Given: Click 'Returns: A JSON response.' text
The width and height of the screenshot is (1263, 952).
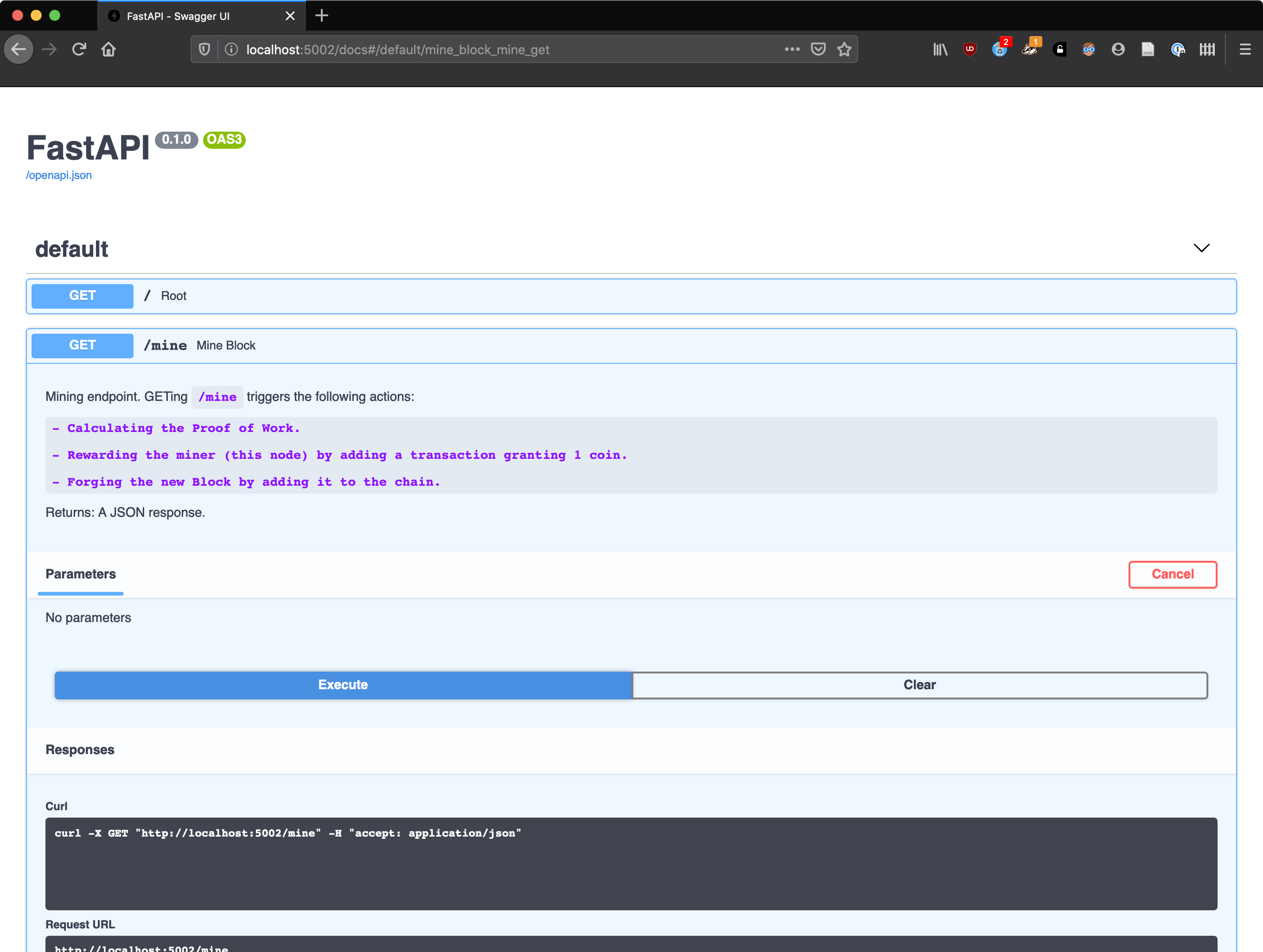Looking at the screenshot, I should point(125,513).
